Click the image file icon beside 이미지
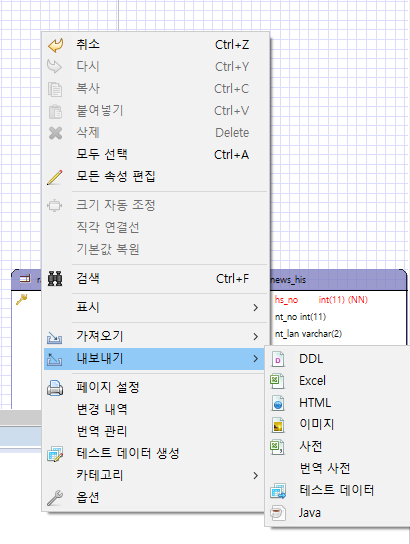 click(x=277, y=425)
